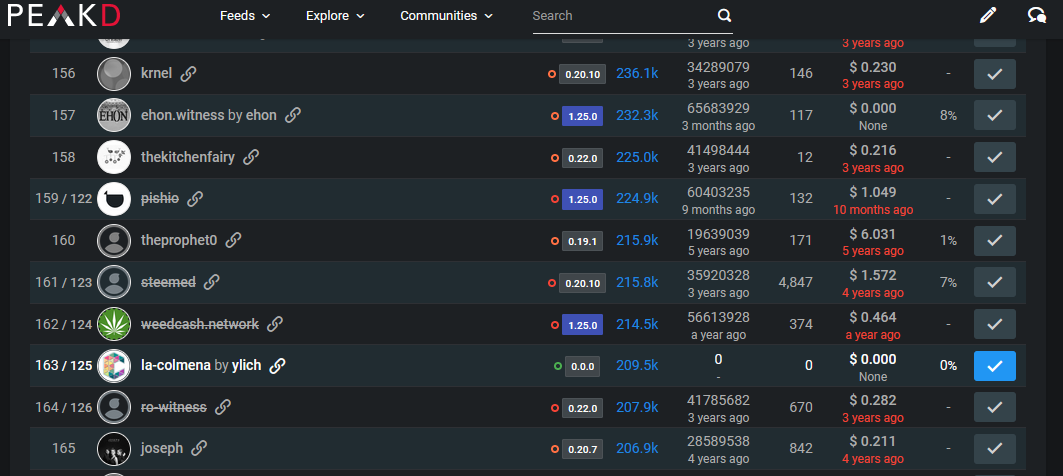Viewport: 1063px width, 476px height.
Task: Open steemed link icon
Action: [x=212, y=282]
